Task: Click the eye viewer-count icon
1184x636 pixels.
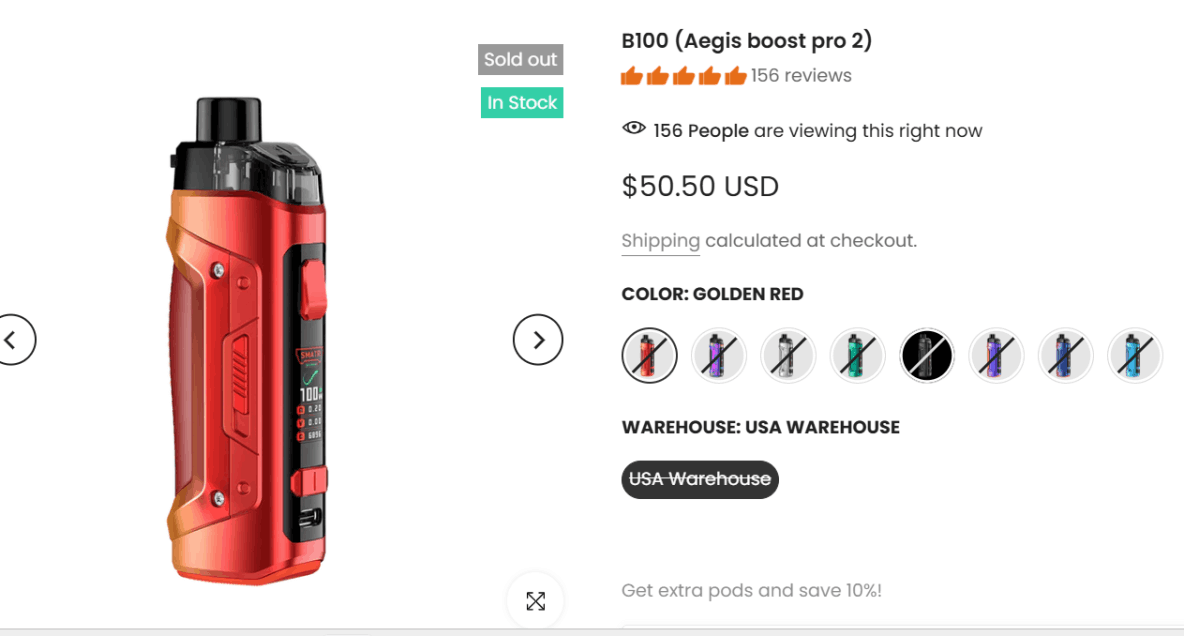Action: (x=633, y=128)
